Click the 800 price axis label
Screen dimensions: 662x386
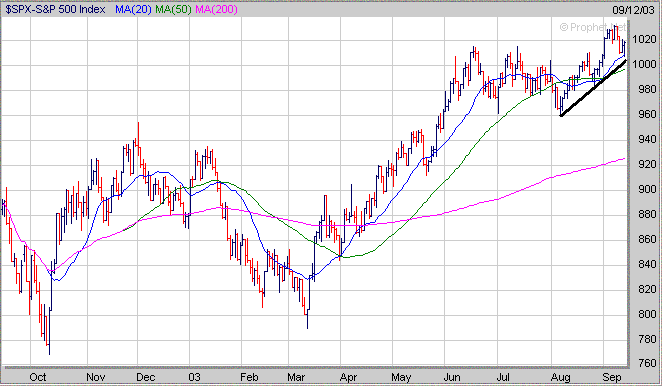[x=647, y=314]
